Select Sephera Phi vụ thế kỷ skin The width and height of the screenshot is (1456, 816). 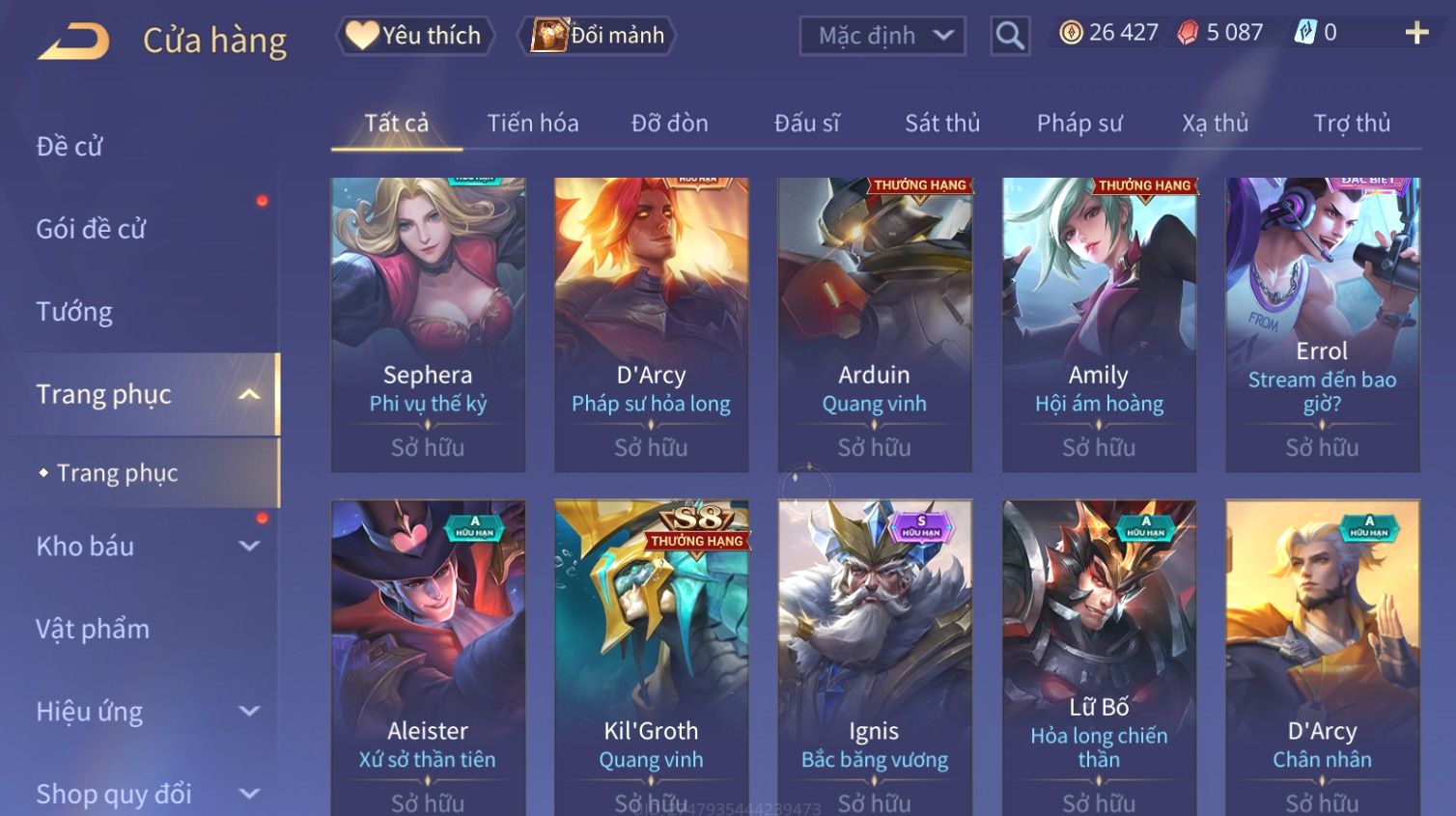click(x=428, y=324)
